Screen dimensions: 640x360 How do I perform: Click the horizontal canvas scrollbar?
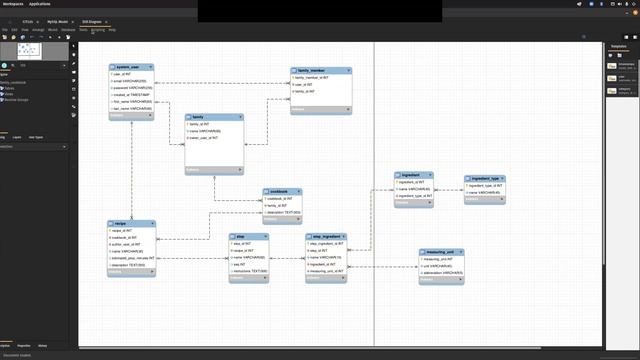(x=310, y=348)
